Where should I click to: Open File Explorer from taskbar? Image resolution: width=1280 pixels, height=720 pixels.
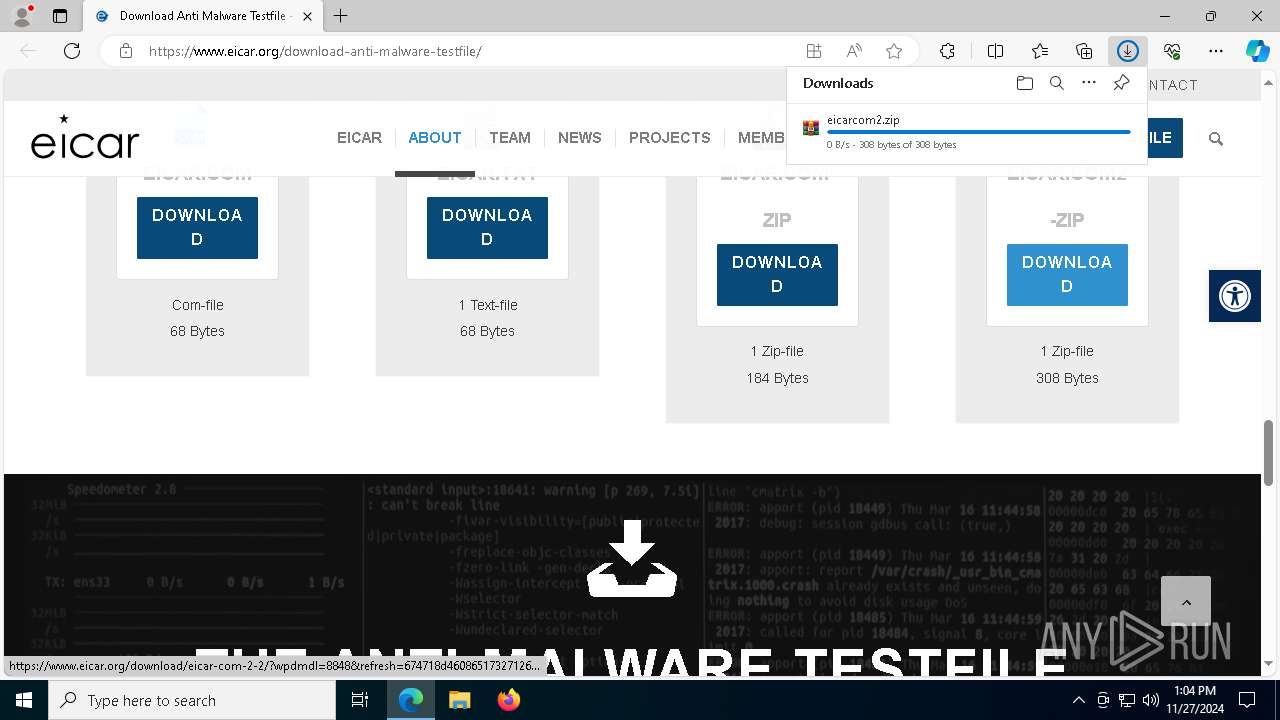[459, 700]
